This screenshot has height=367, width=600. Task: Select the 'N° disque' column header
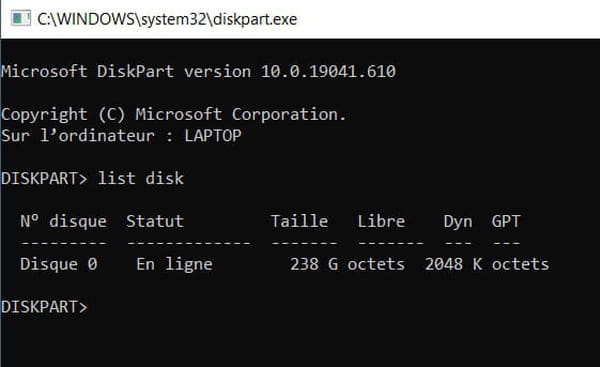tap(64, 221)
